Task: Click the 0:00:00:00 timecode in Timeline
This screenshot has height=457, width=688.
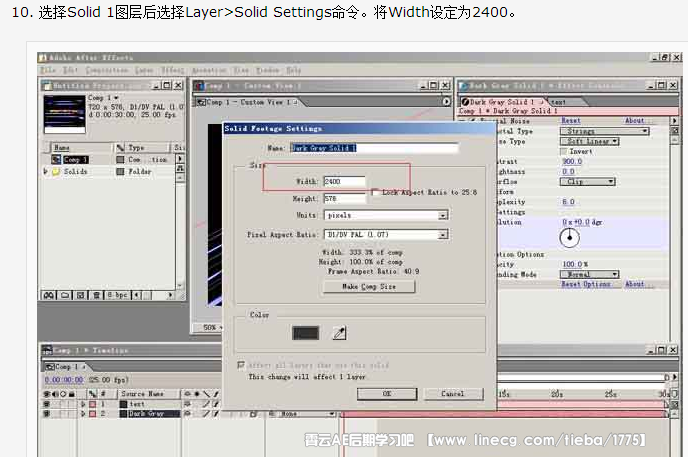Action: (64, 380)
